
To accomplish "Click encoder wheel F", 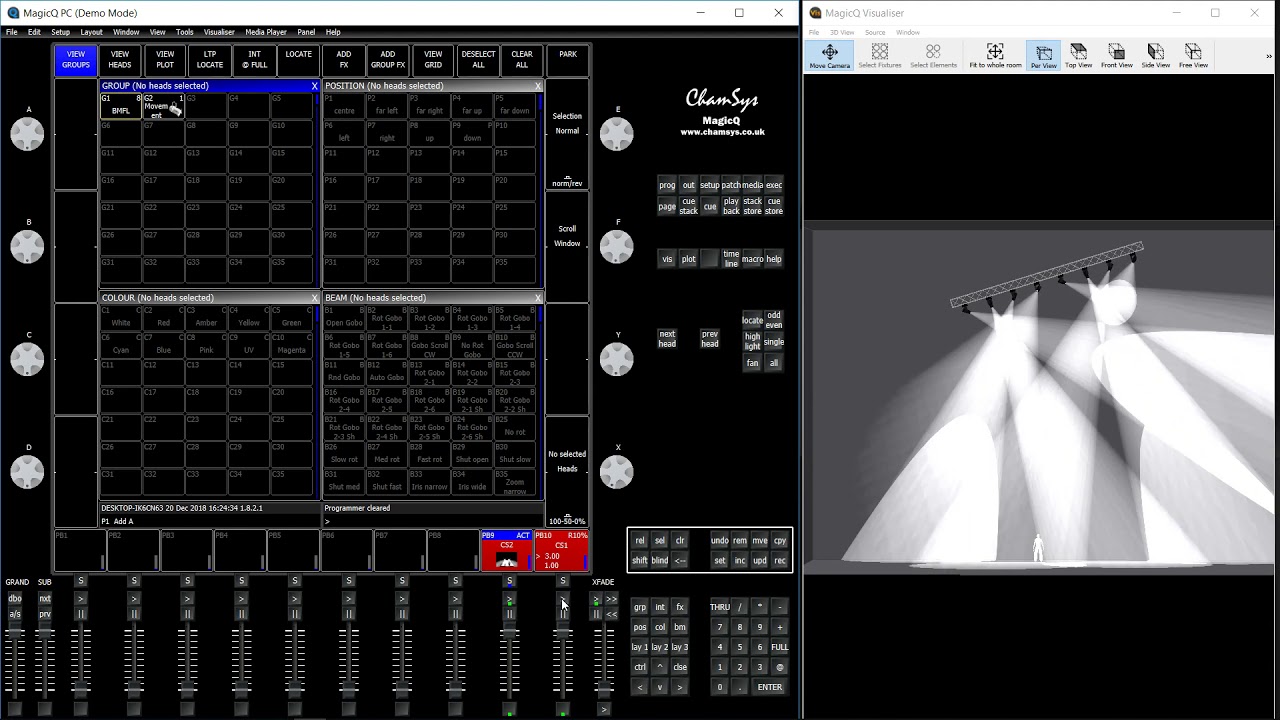I will point(617,247).
